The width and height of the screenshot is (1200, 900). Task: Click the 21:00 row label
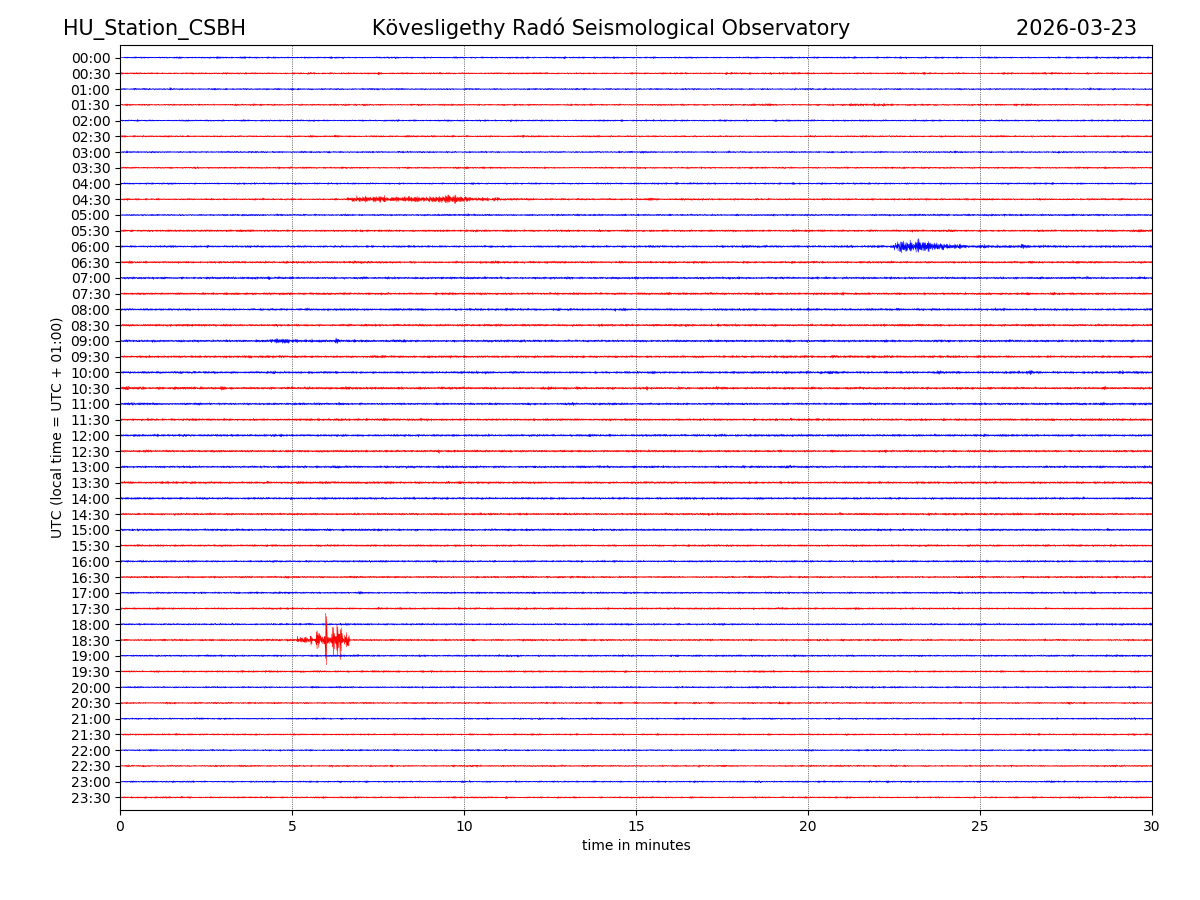[91, 719]
